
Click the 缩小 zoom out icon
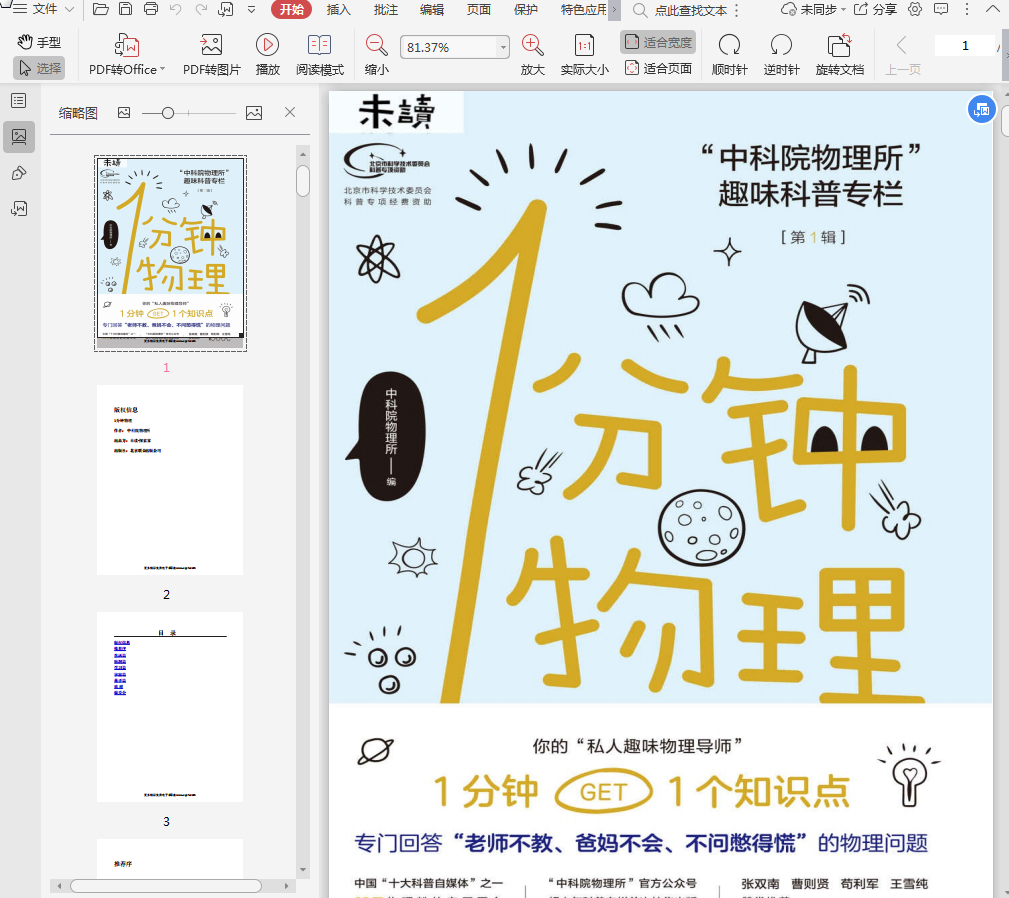click(376, 55)
